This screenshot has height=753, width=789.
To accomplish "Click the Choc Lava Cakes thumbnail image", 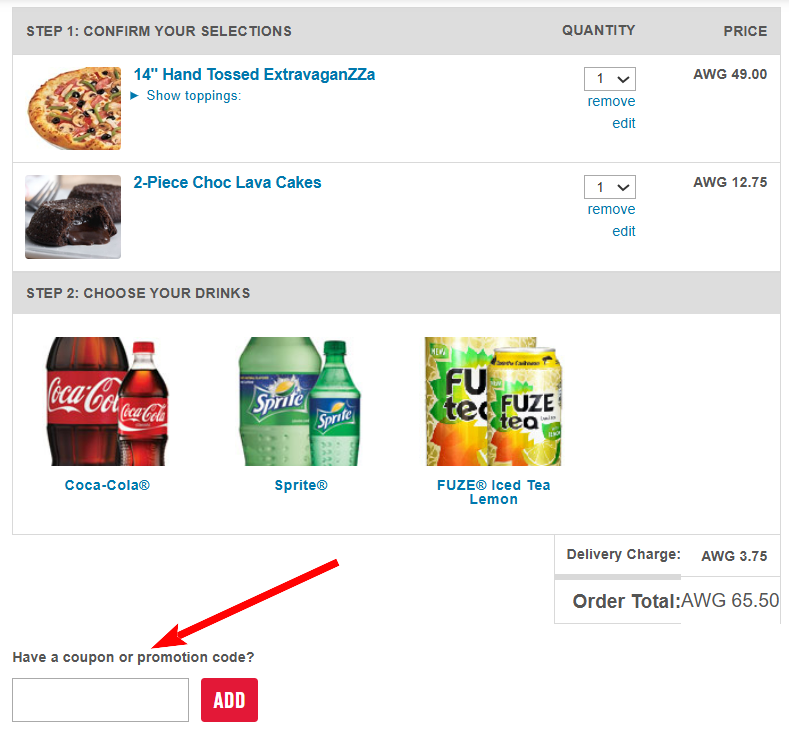I will [x=73, y=217].
